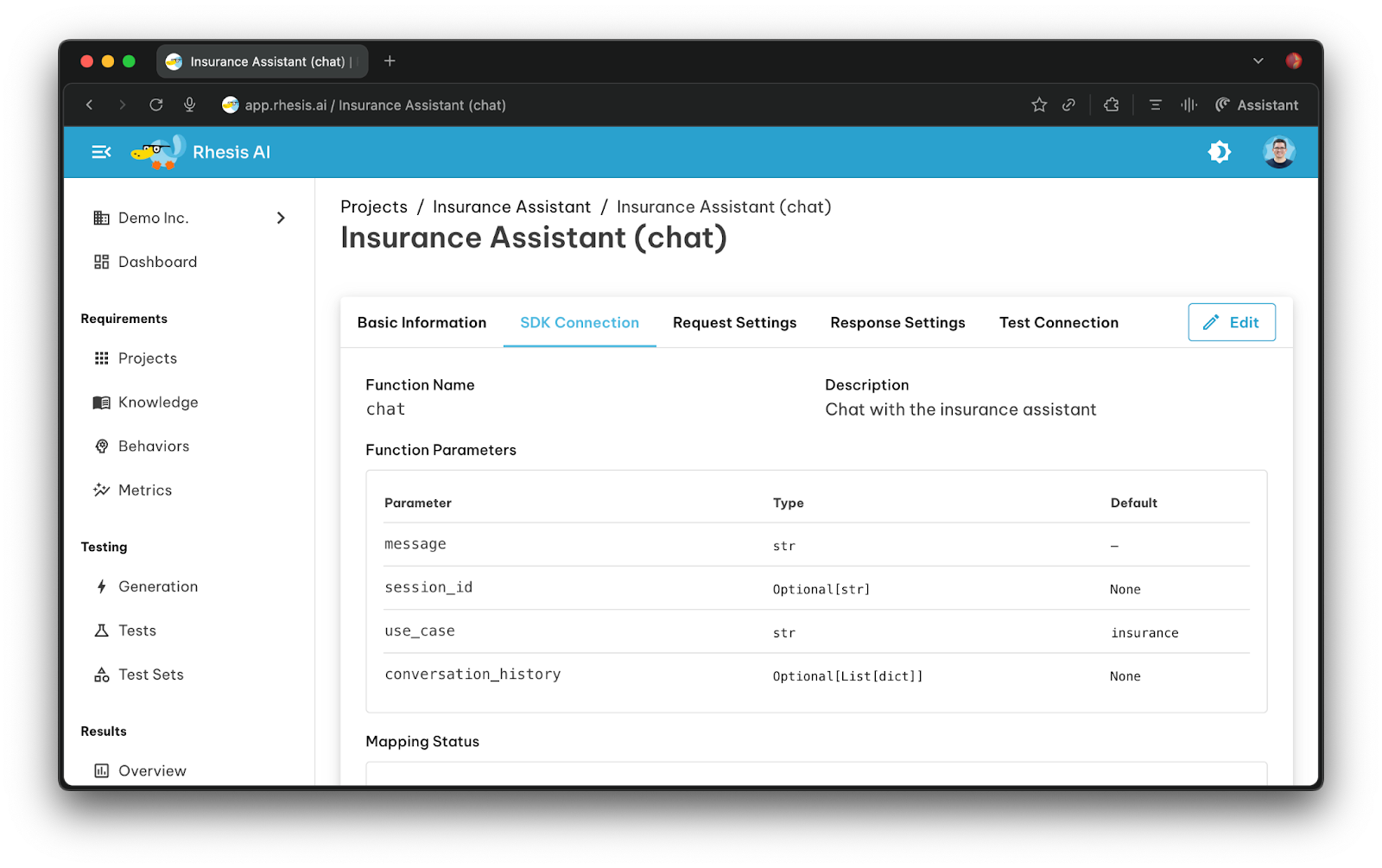
Task: Click the Optional[str] type cell
Action: click(821, 590)
